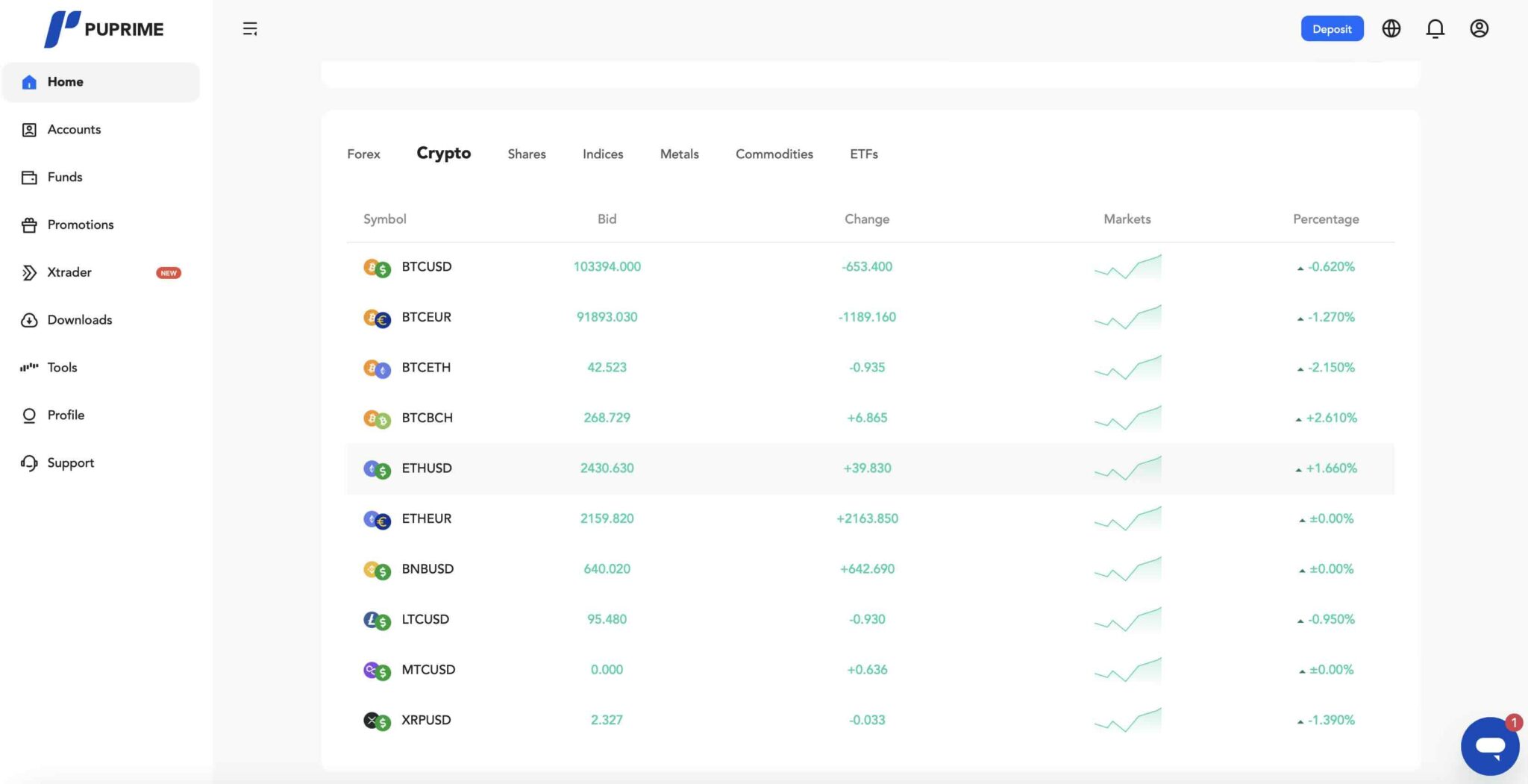
Task: Click the ETHUSD market sparkline chart
Action: 1127,468
